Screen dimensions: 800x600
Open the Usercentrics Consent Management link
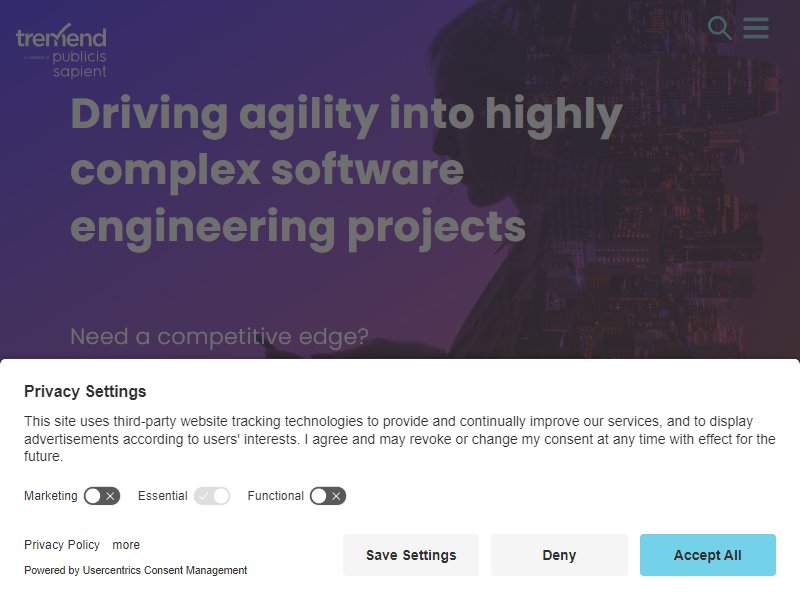point(165,570)
